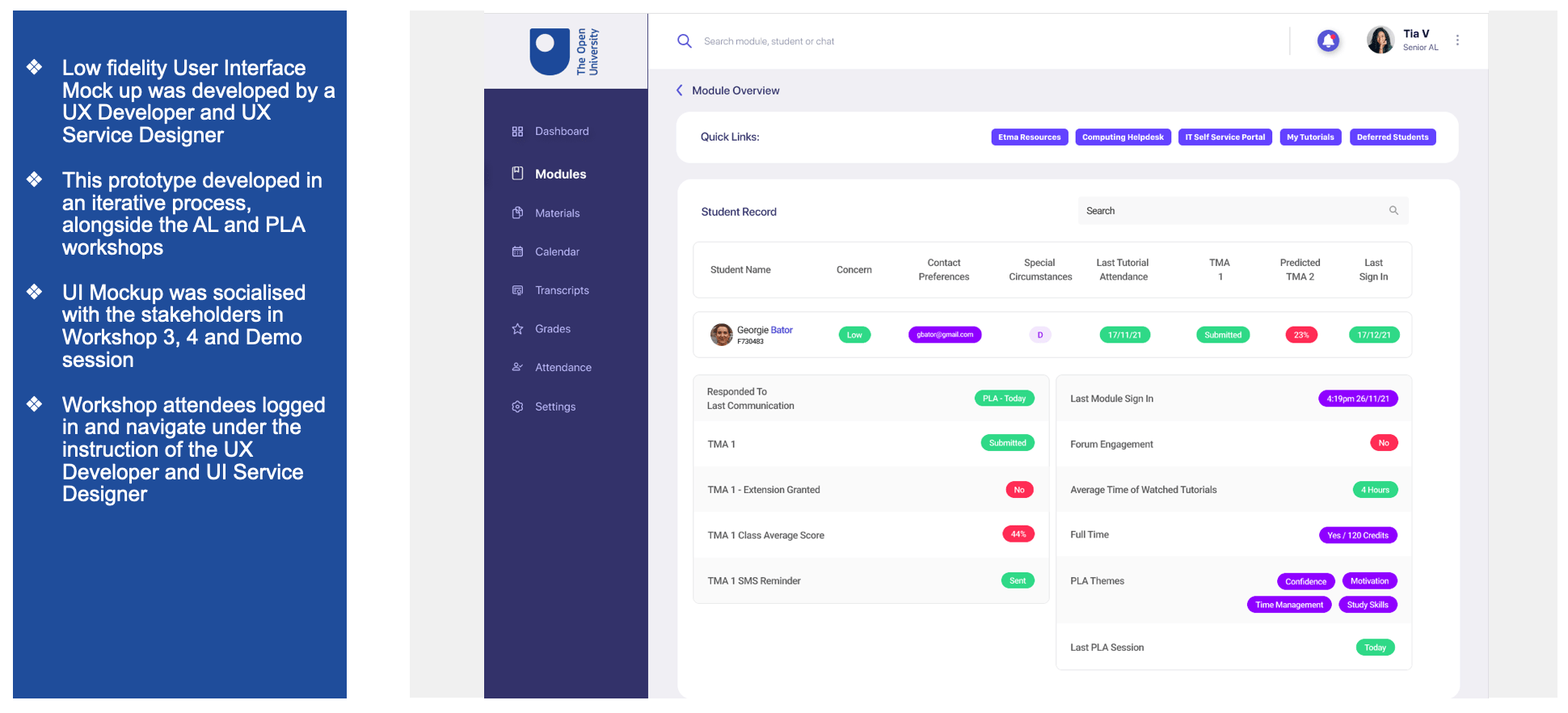Click the Student Record search field
This screenshot has height=713, width=1568.
click(1229, 211)
